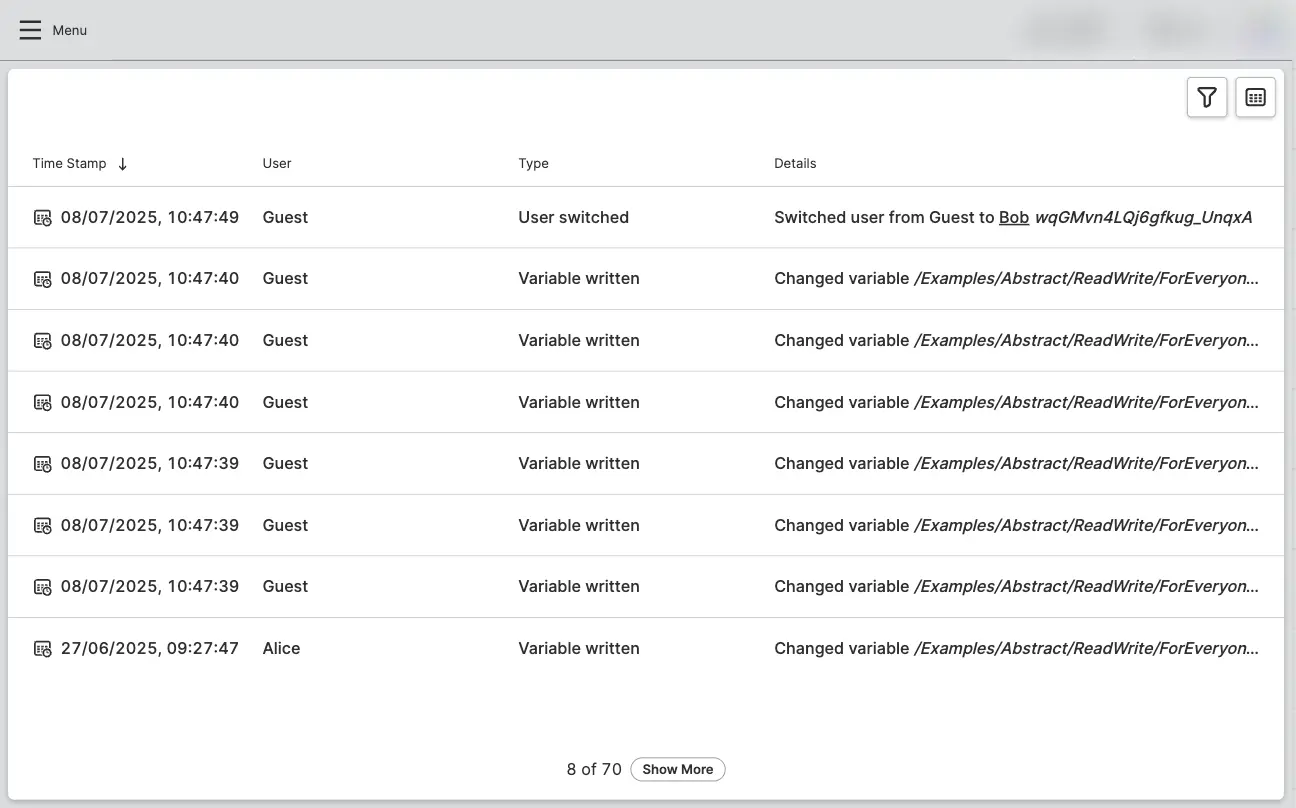
Task: Click the 8 of 70 entries counter
Action: coord(594,769)
